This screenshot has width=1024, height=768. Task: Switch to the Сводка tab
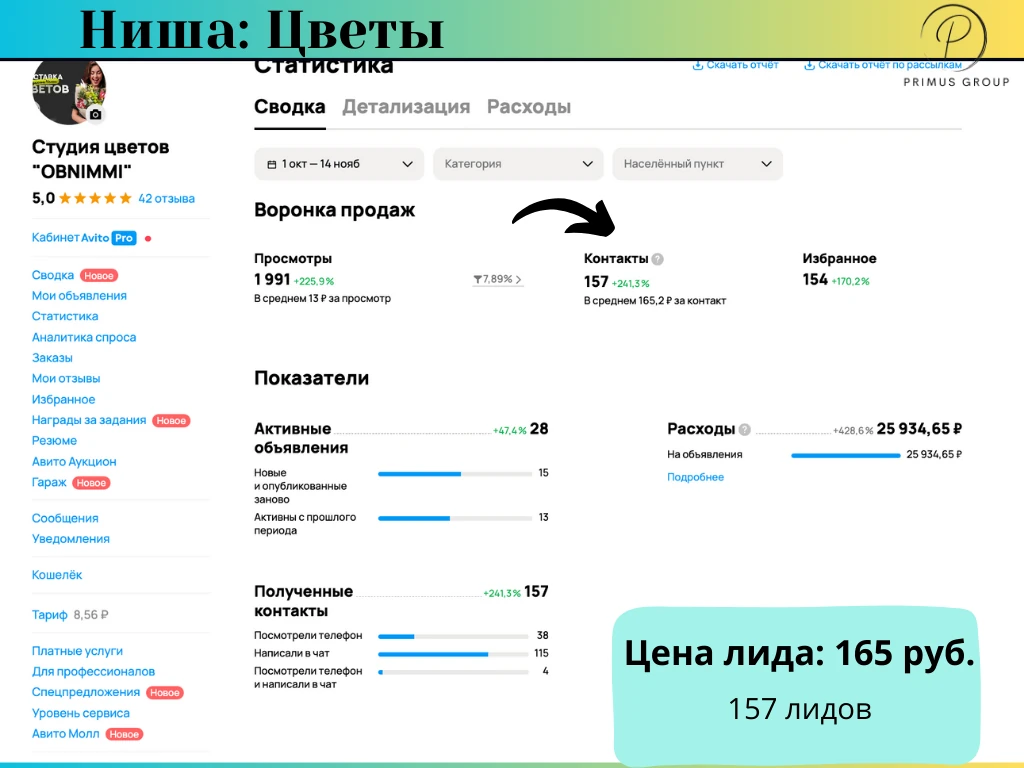[x=289, y=106]
